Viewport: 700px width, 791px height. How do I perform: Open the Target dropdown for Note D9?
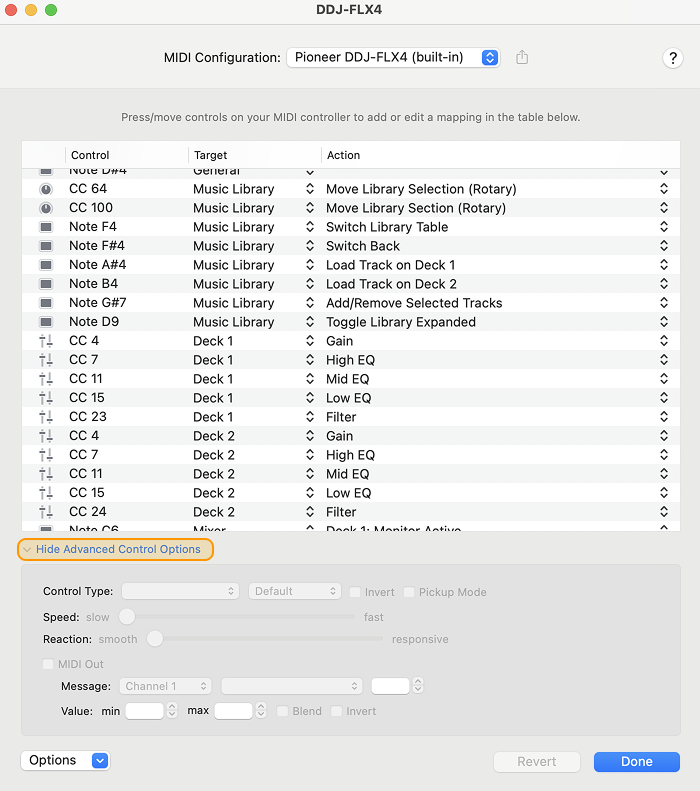[310, 322]
